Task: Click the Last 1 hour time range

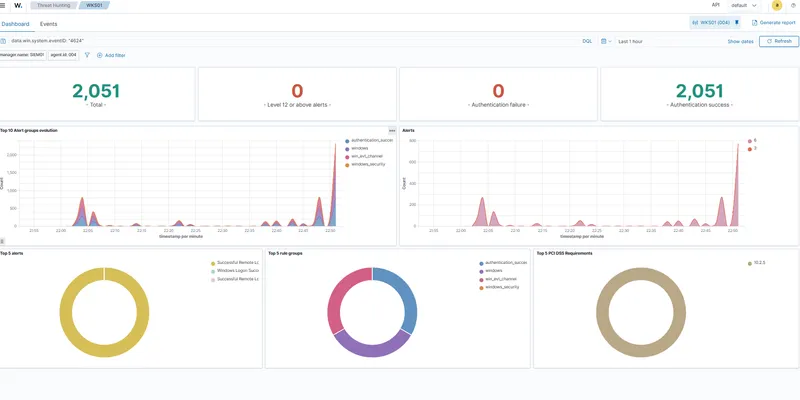Action: (x=630, y=41)
